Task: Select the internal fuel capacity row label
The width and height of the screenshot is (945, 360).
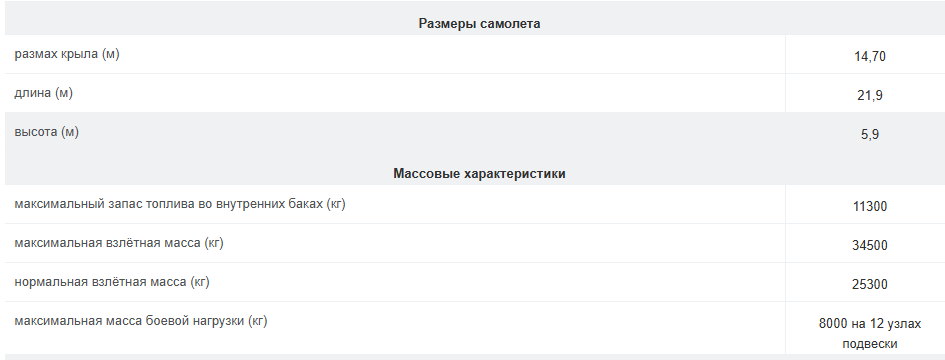Action: 180,204
